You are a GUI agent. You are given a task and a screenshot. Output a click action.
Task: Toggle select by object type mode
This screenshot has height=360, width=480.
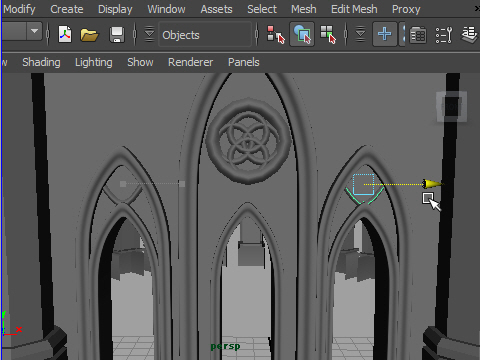(x=302, y=34)
